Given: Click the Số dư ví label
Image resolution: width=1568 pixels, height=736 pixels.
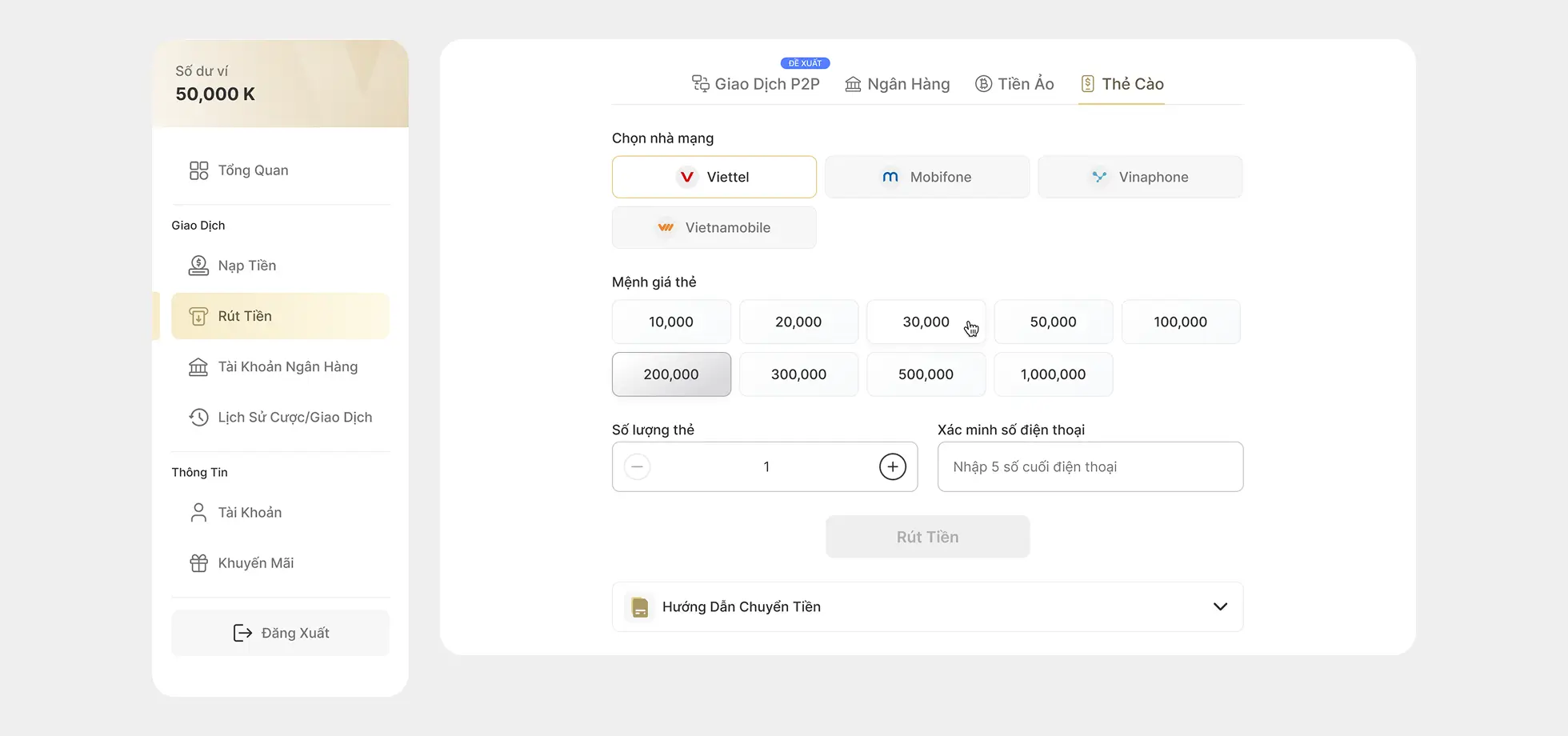Looking at the screenshot, I should pyautogui.click(x=202, y=71).
